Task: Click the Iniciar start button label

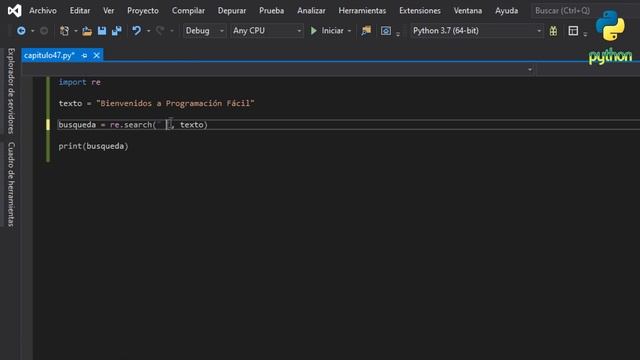Action: pyautogui.click(x=332, y=31)
